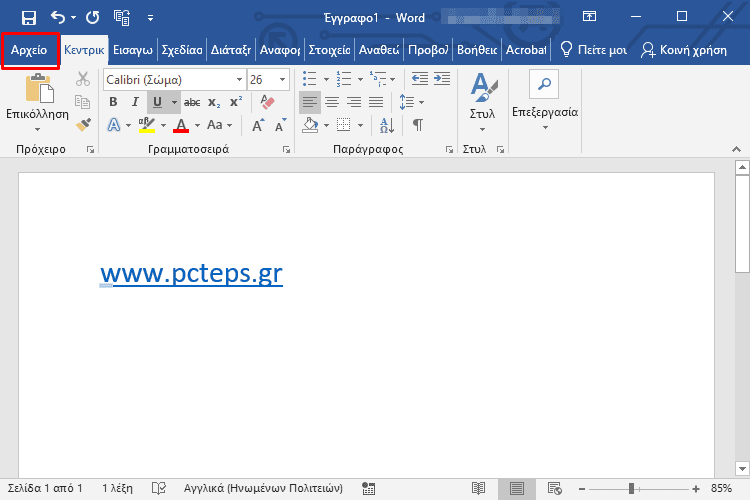Click the numbered list icon
This screenshot has width=750, height=500.
pyautogui.click(x=344, y=79)
